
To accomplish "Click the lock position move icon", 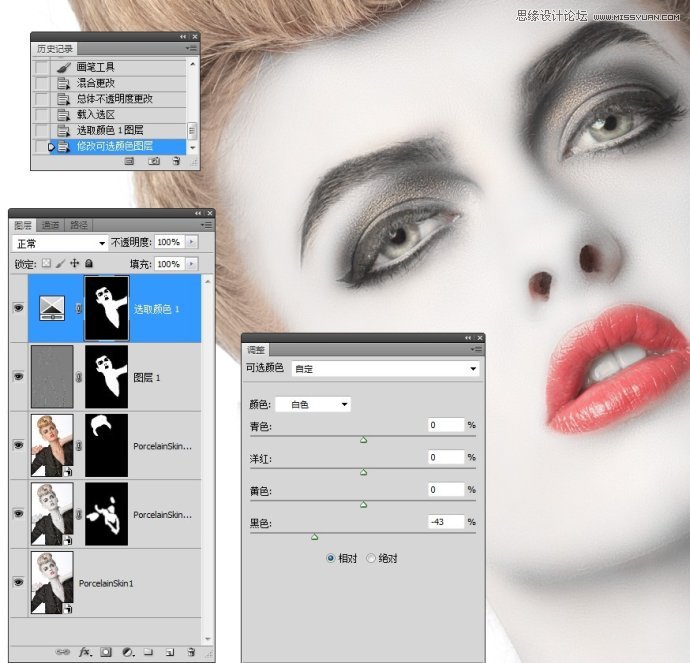I will point(74,264).
